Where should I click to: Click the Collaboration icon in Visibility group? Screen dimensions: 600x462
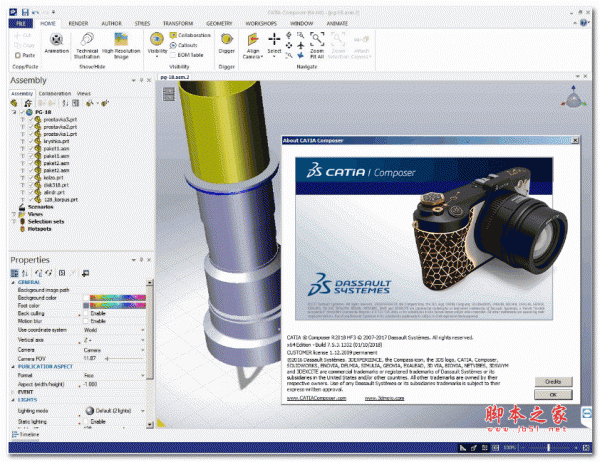click(x=173, y=35)
